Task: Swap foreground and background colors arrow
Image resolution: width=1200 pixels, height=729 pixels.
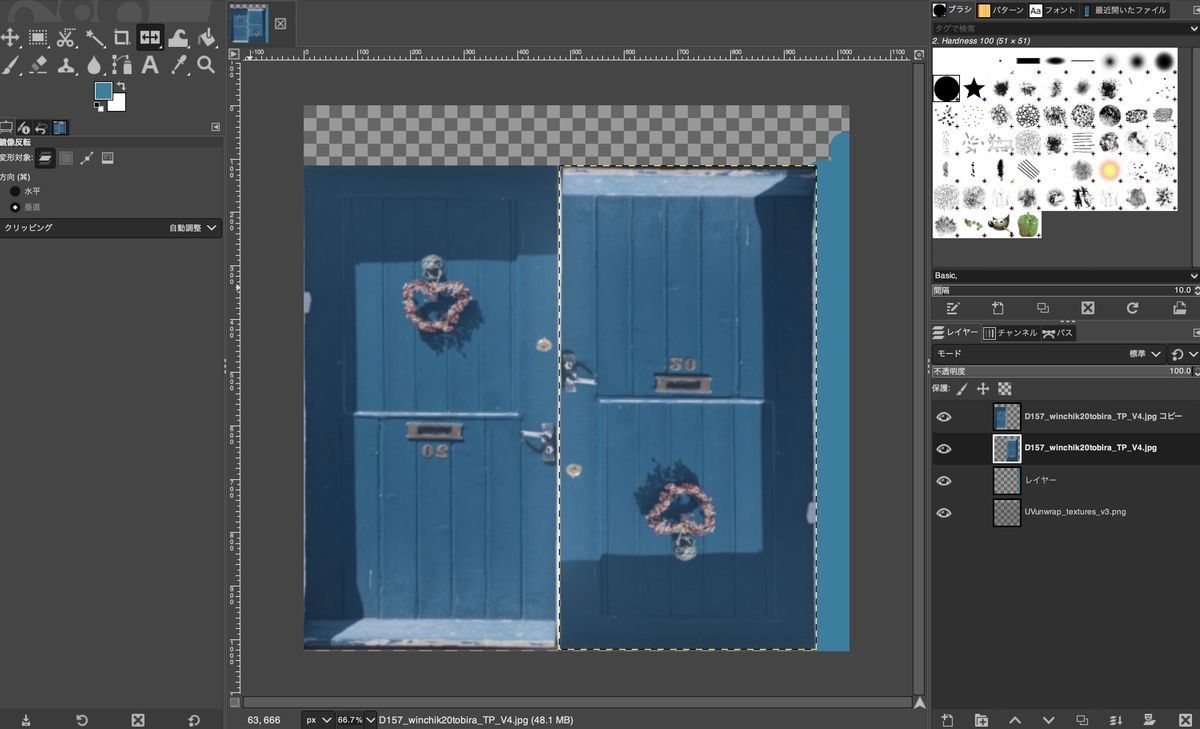Action: [121, 86]
